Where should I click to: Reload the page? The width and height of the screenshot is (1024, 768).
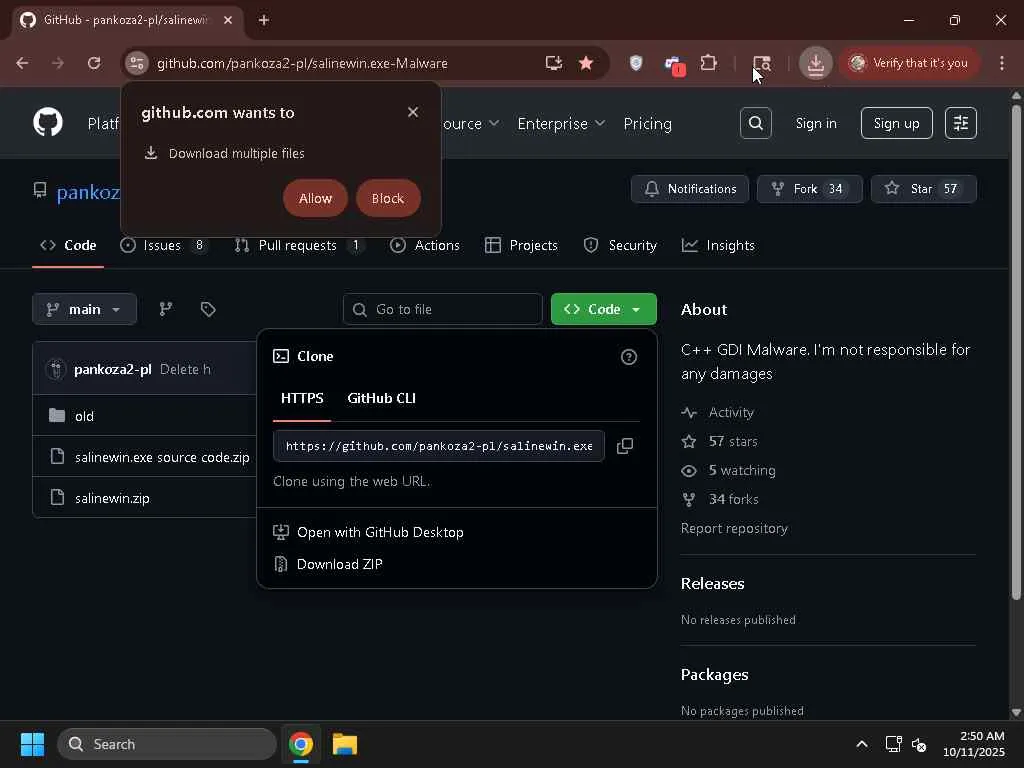coord(94,63)
